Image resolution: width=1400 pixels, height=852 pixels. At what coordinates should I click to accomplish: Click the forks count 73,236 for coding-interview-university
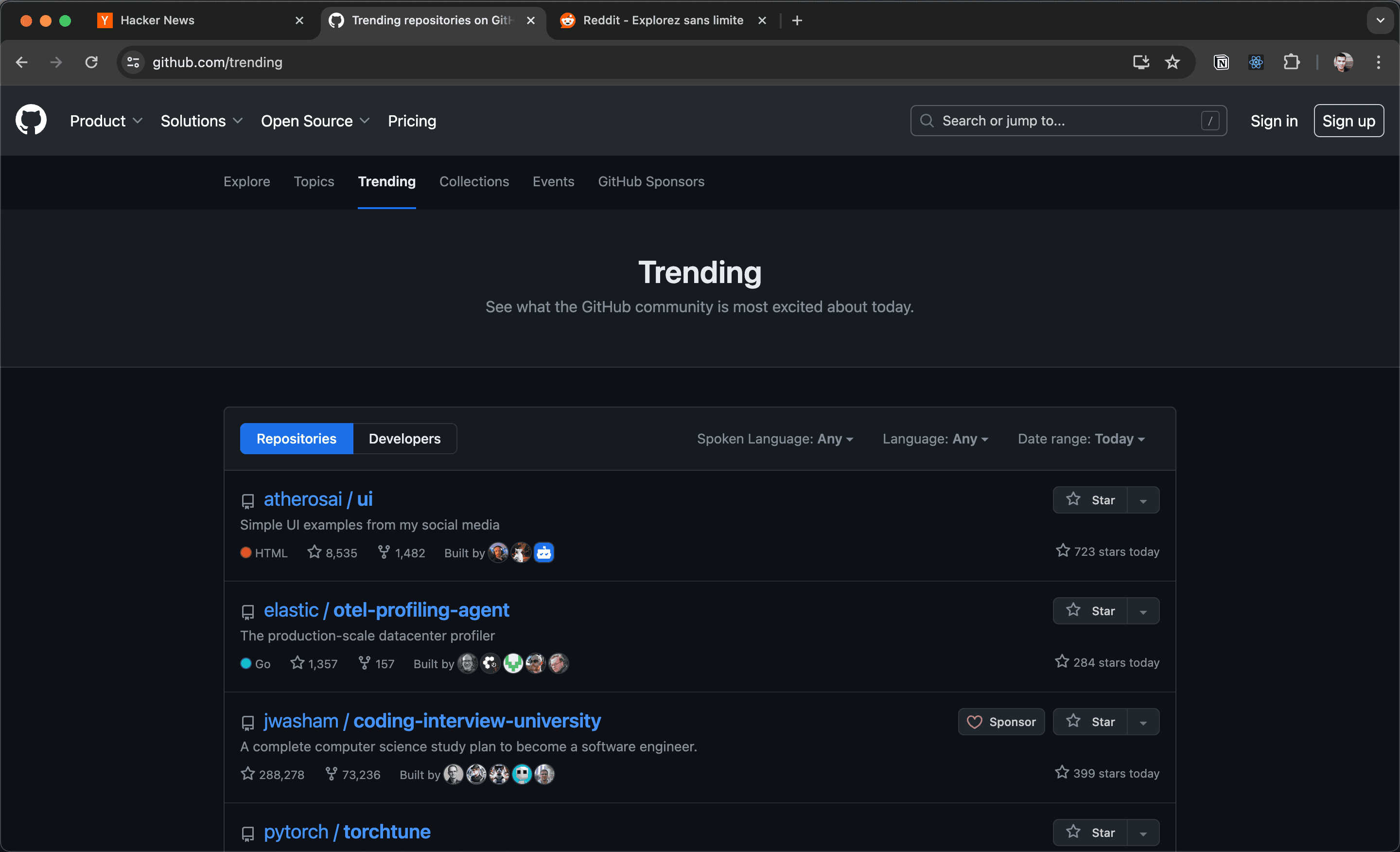tap(353, 774)
